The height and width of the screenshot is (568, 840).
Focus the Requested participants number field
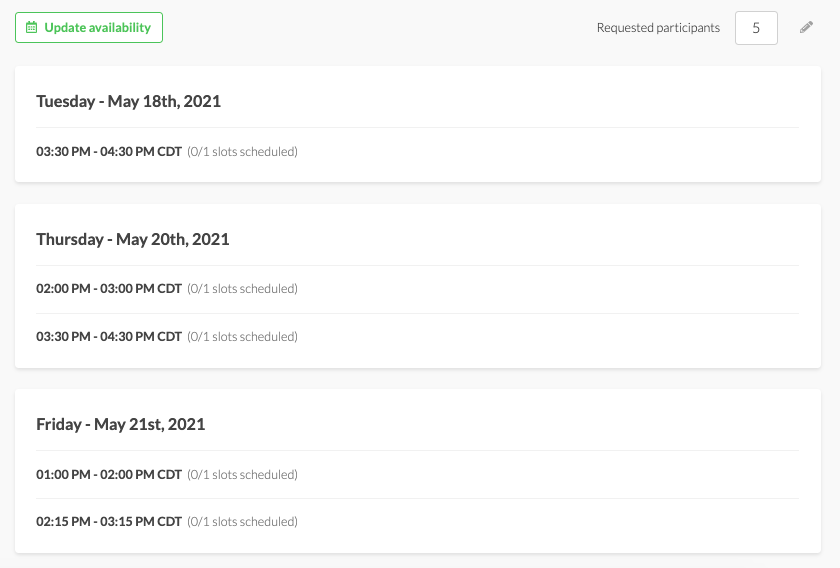[x=756, y=28]
